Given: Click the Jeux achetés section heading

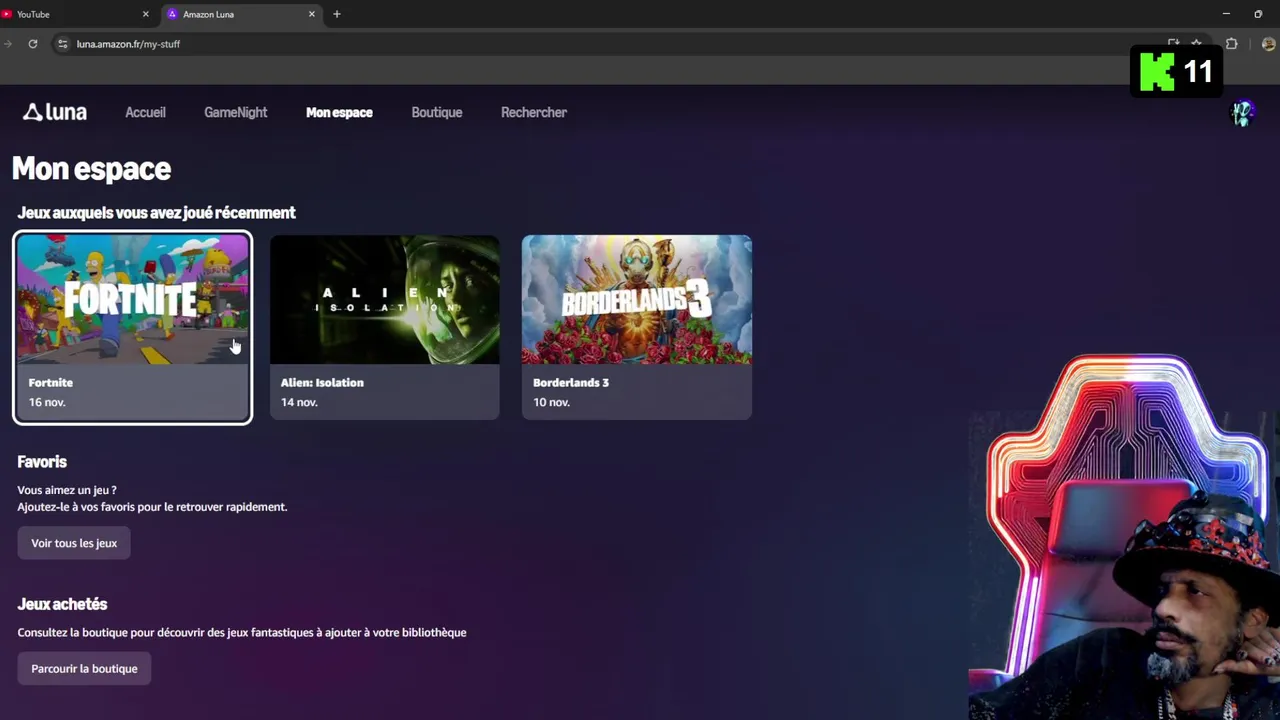Looking at the screenshot, I should coord(62,604).
